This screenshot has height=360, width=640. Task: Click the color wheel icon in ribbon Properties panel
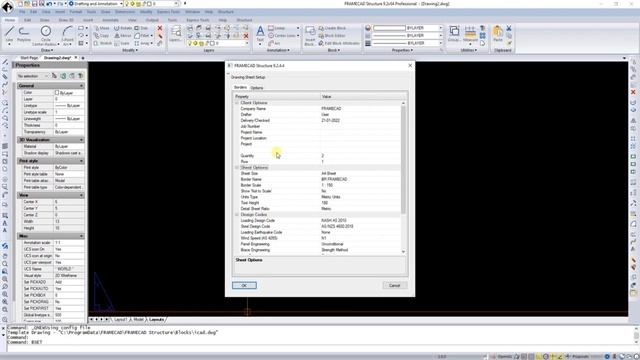368,28
